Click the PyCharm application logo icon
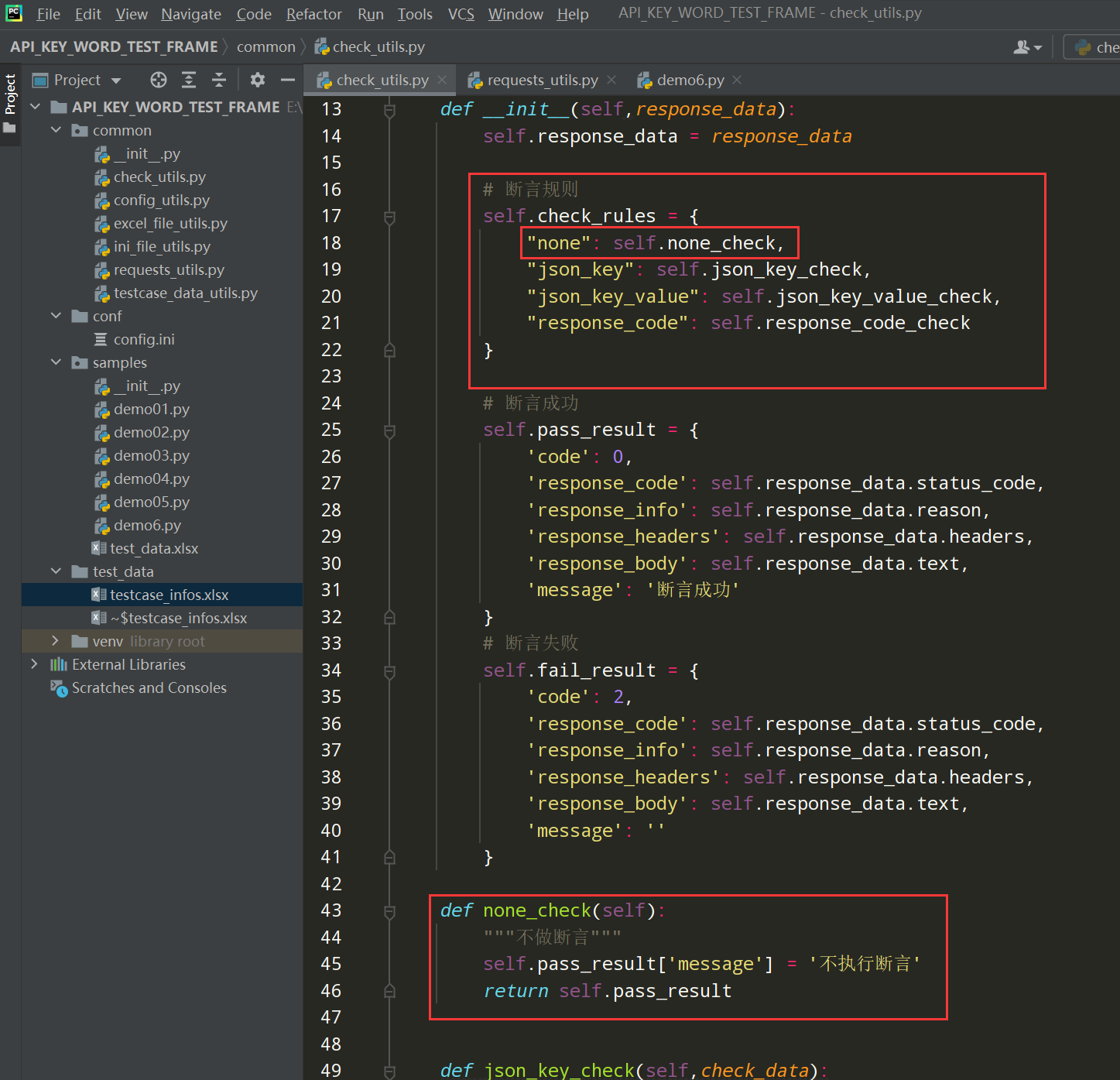Image resolution: width=1120 pixels, height=1080 pixels. click(x=14, y=13)
